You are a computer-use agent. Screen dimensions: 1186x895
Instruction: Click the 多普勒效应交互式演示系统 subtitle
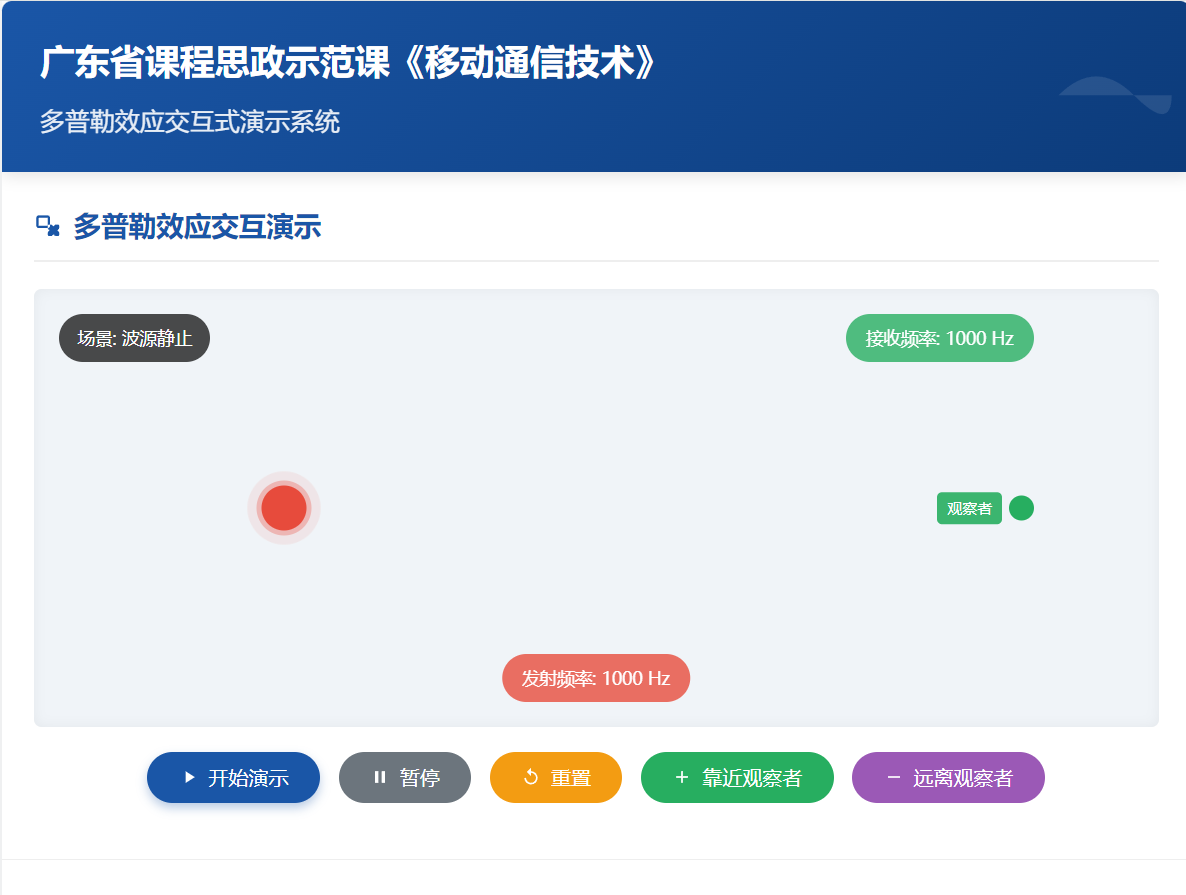[190, 122]
